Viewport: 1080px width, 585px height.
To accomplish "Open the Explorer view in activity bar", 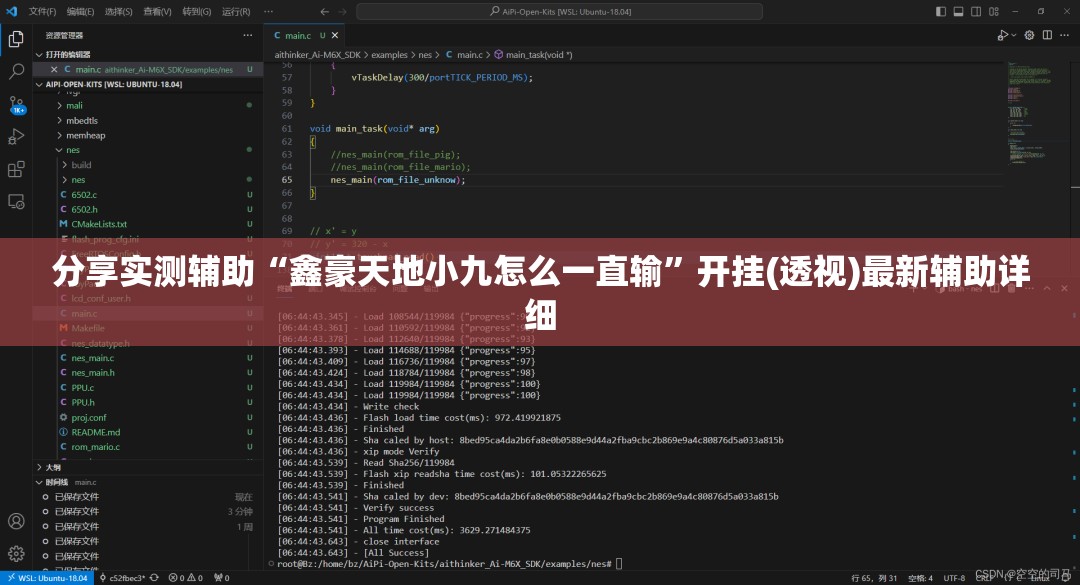I will tap(16, 39).
